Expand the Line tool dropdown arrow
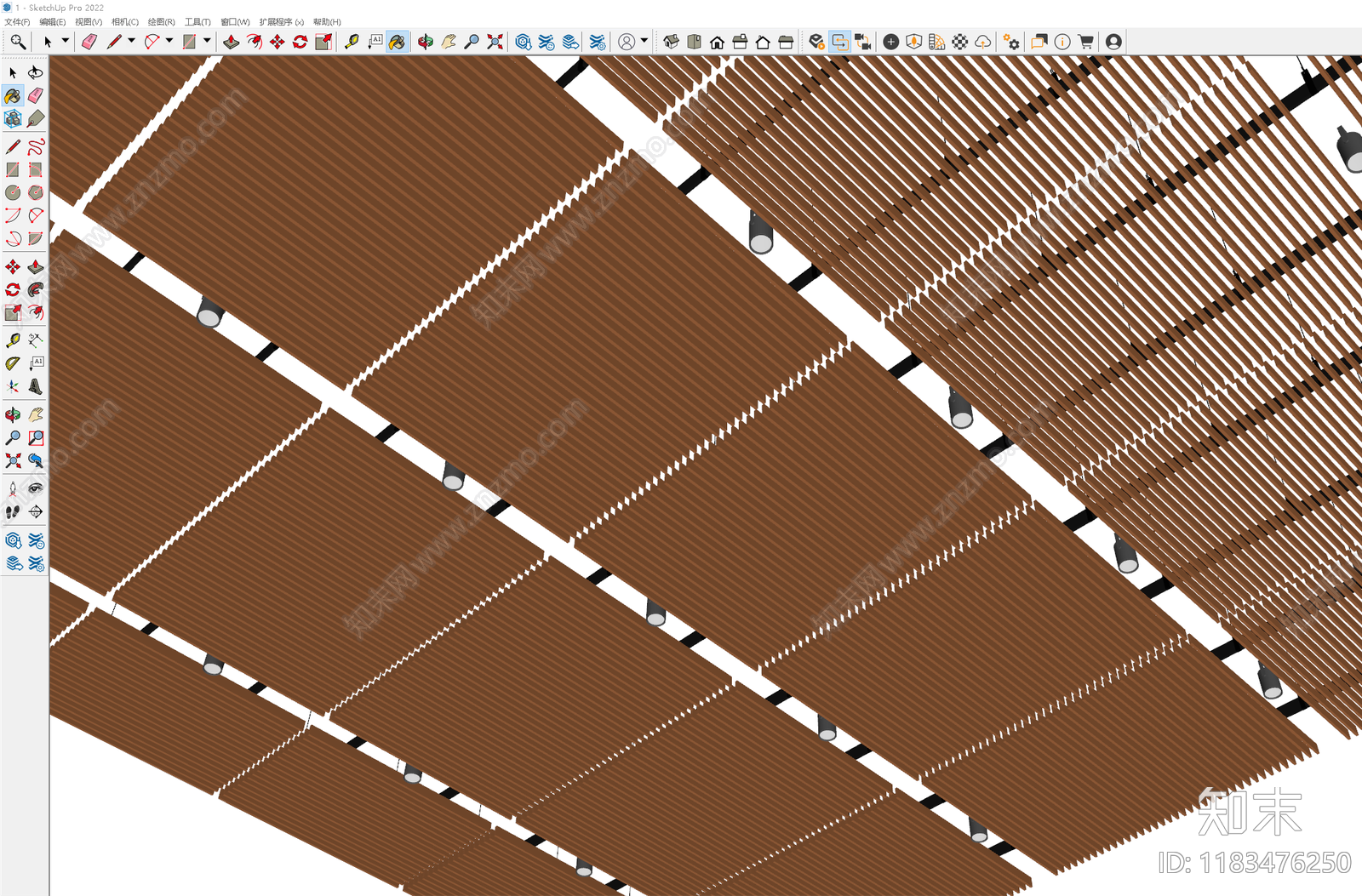 point(131,41)
